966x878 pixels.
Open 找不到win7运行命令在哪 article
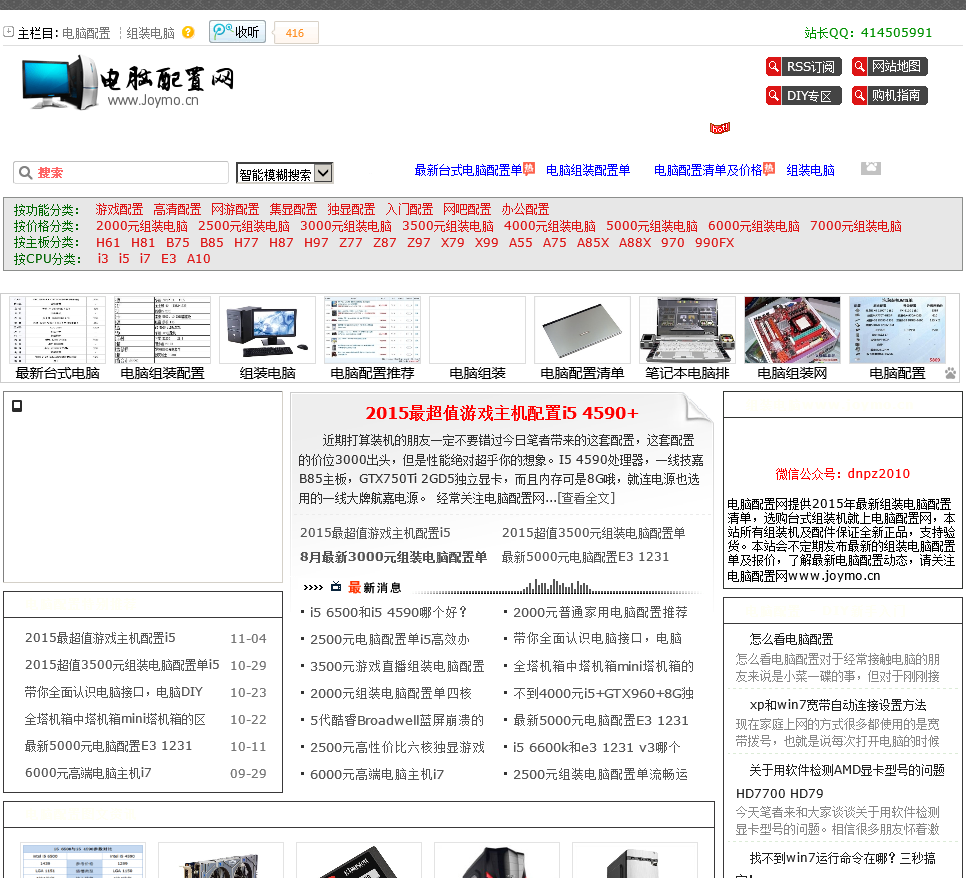842,858
